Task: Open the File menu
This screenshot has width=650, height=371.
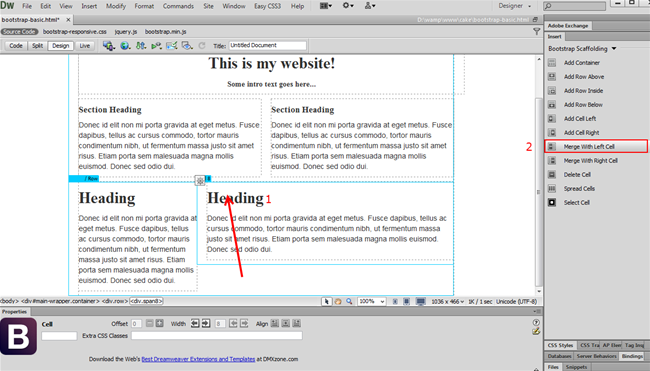Action: (x=27, y=6)
